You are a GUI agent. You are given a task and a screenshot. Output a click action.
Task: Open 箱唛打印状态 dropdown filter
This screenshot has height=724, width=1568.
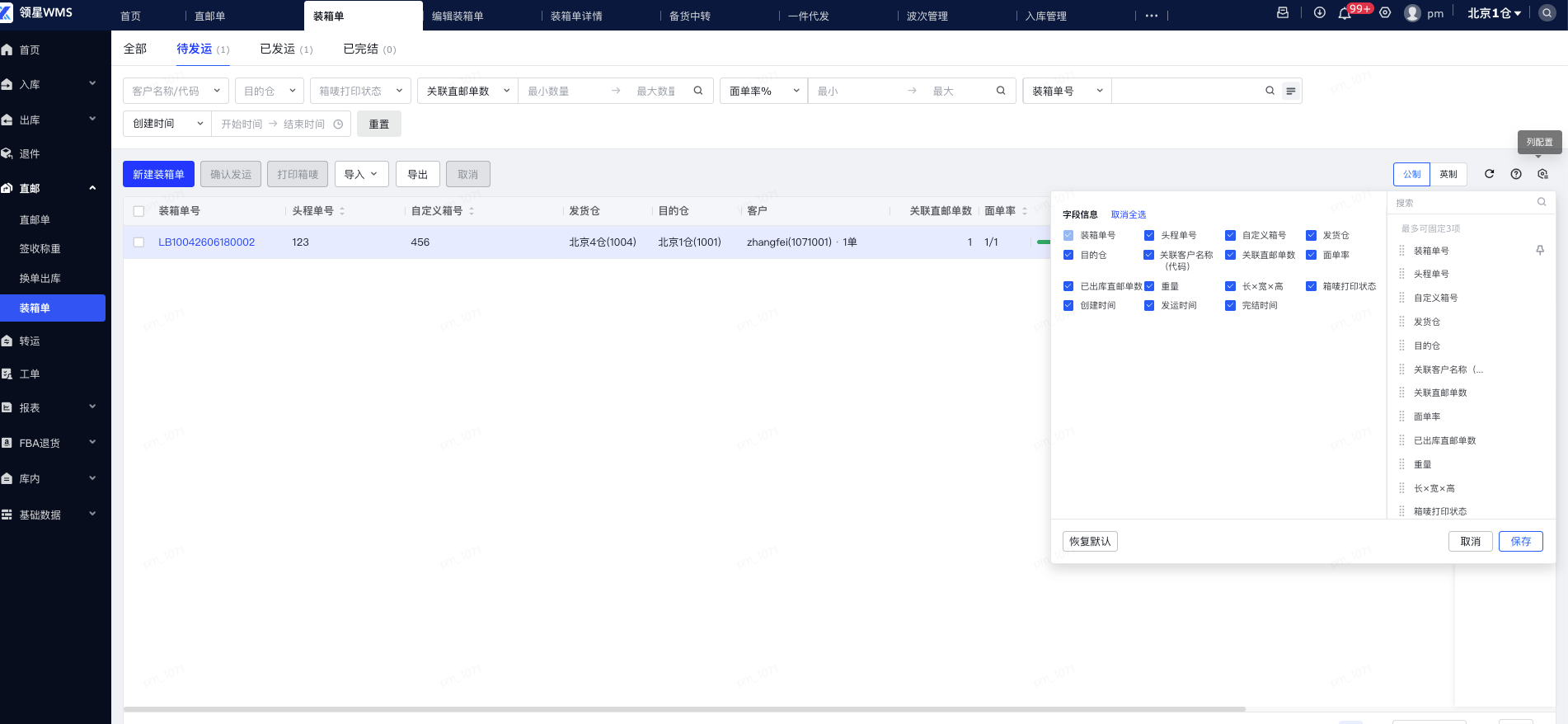tap(360, 91)
